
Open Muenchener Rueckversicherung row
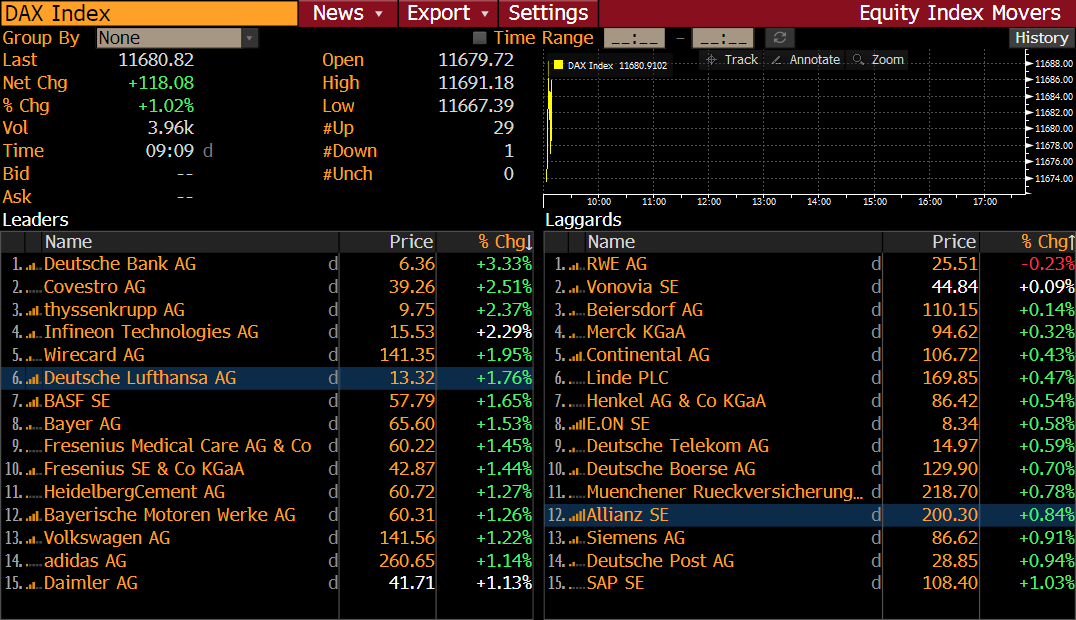pos(810,492)
